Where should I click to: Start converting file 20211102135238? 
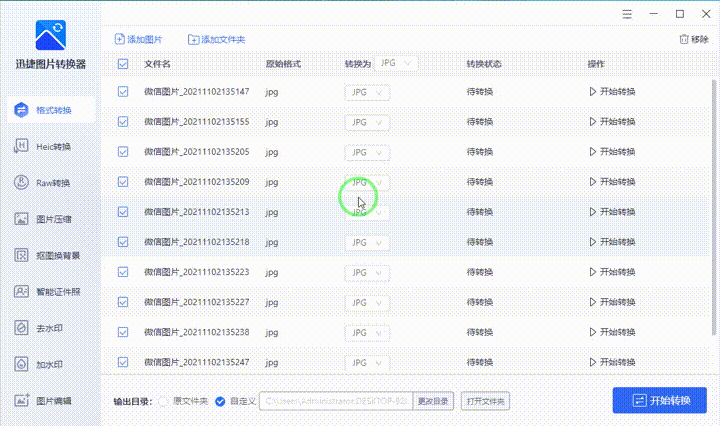pos(612,332)
